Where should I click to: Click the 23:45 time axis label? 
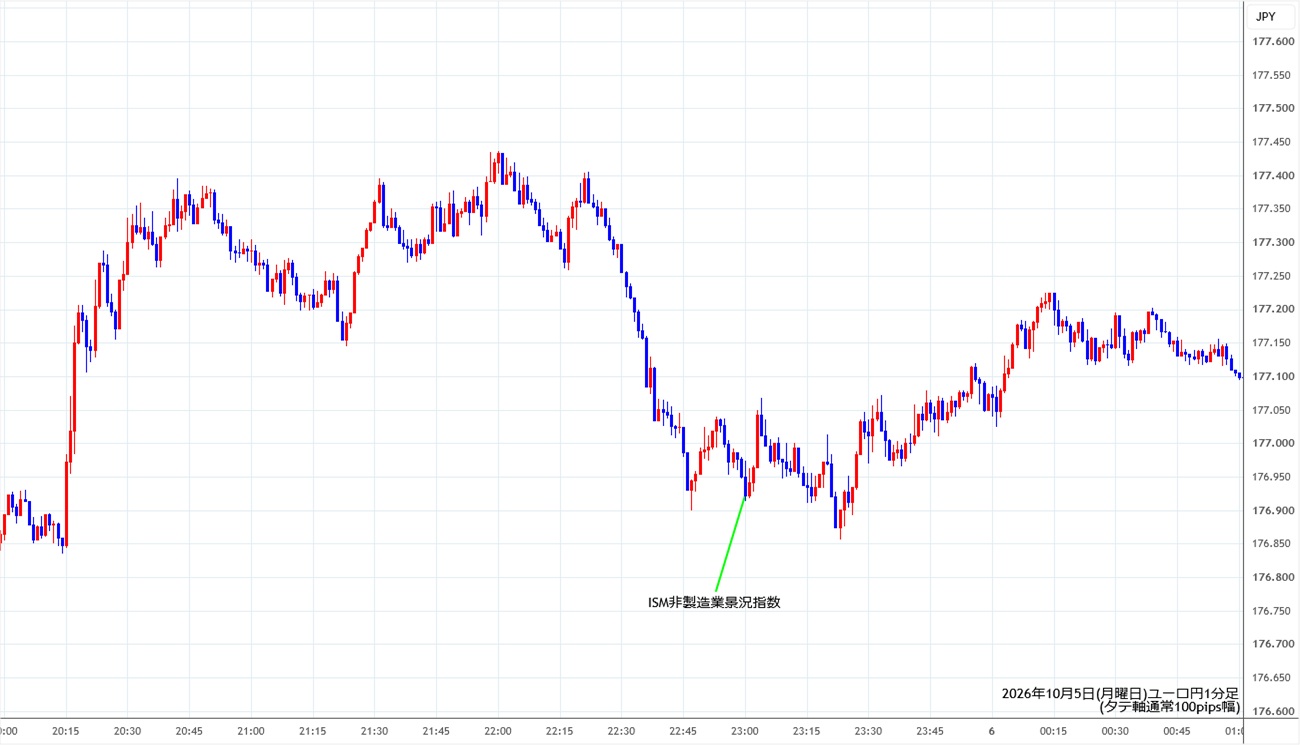(x=931, y=731)
